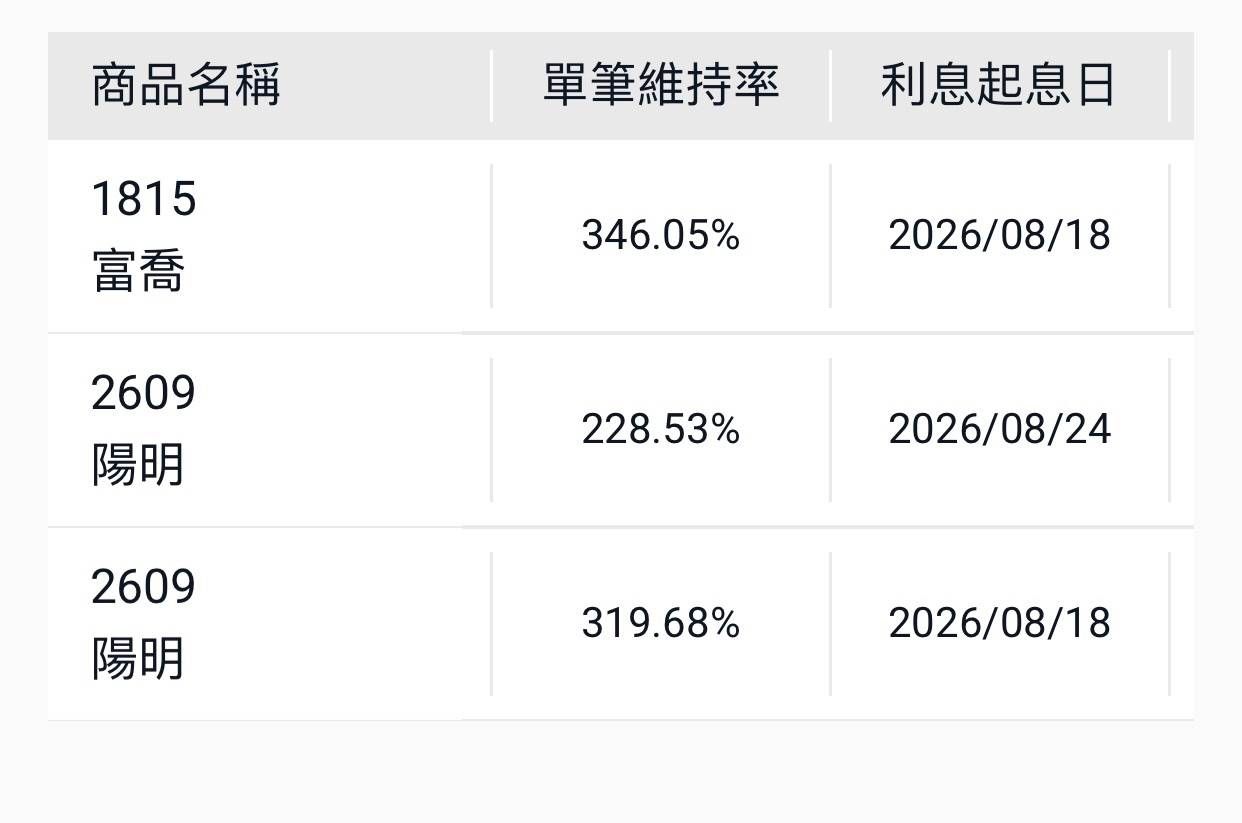Select first 2609 stock code
The height and width of the screenshot is (823, 1242).
pos(144,393)
